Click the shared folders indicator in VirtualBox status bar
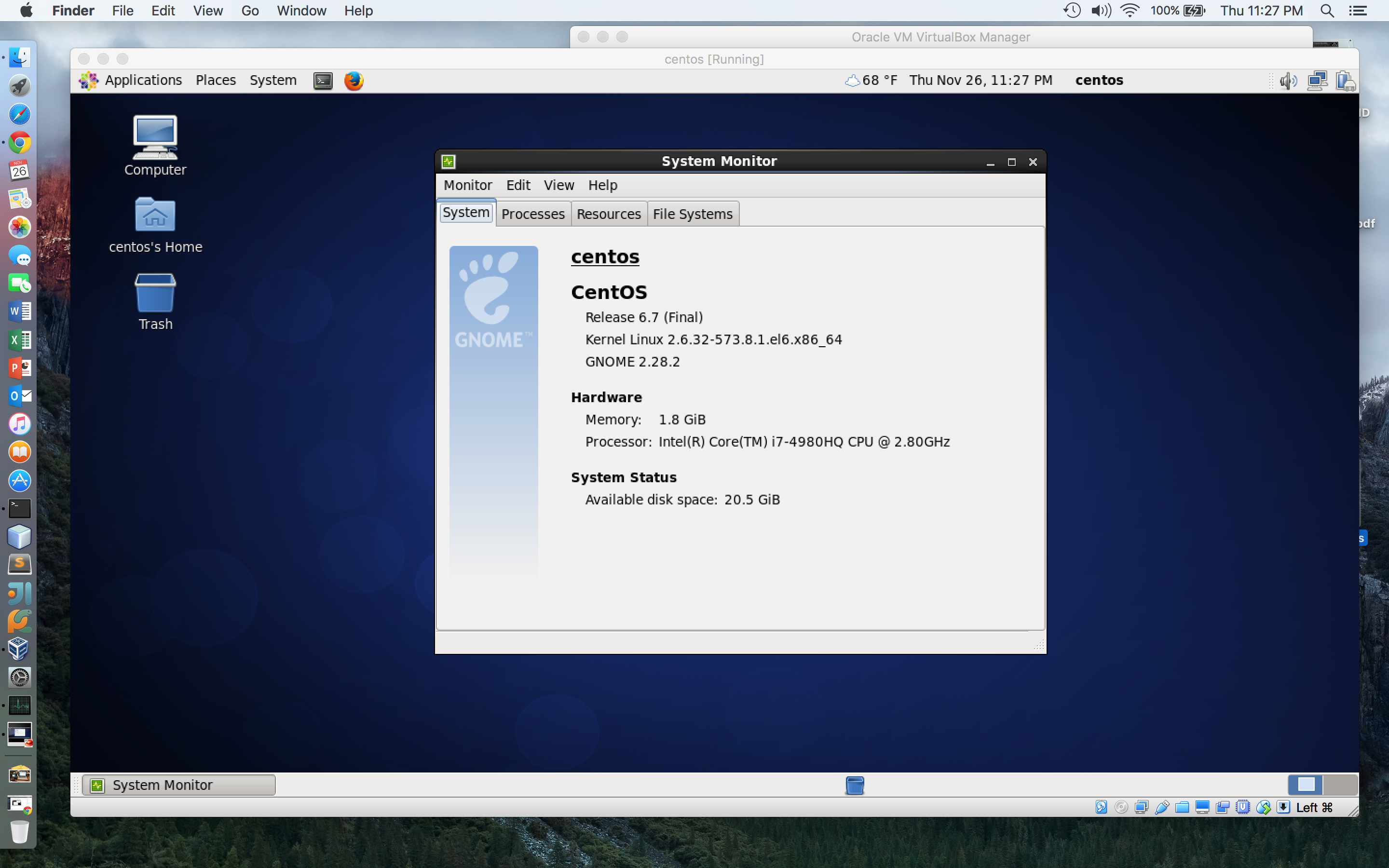 click(x=1182, y=807)
